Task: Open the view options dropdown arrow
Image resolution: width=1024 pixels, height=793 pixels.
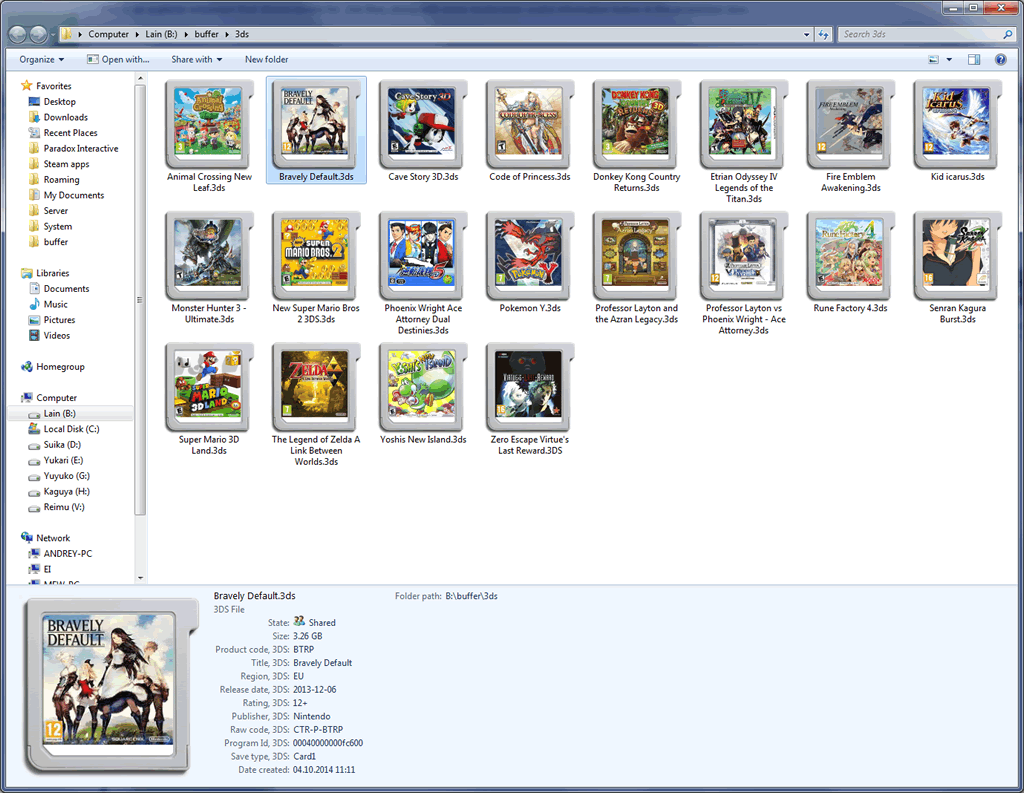Action: (x=949, y=59)
